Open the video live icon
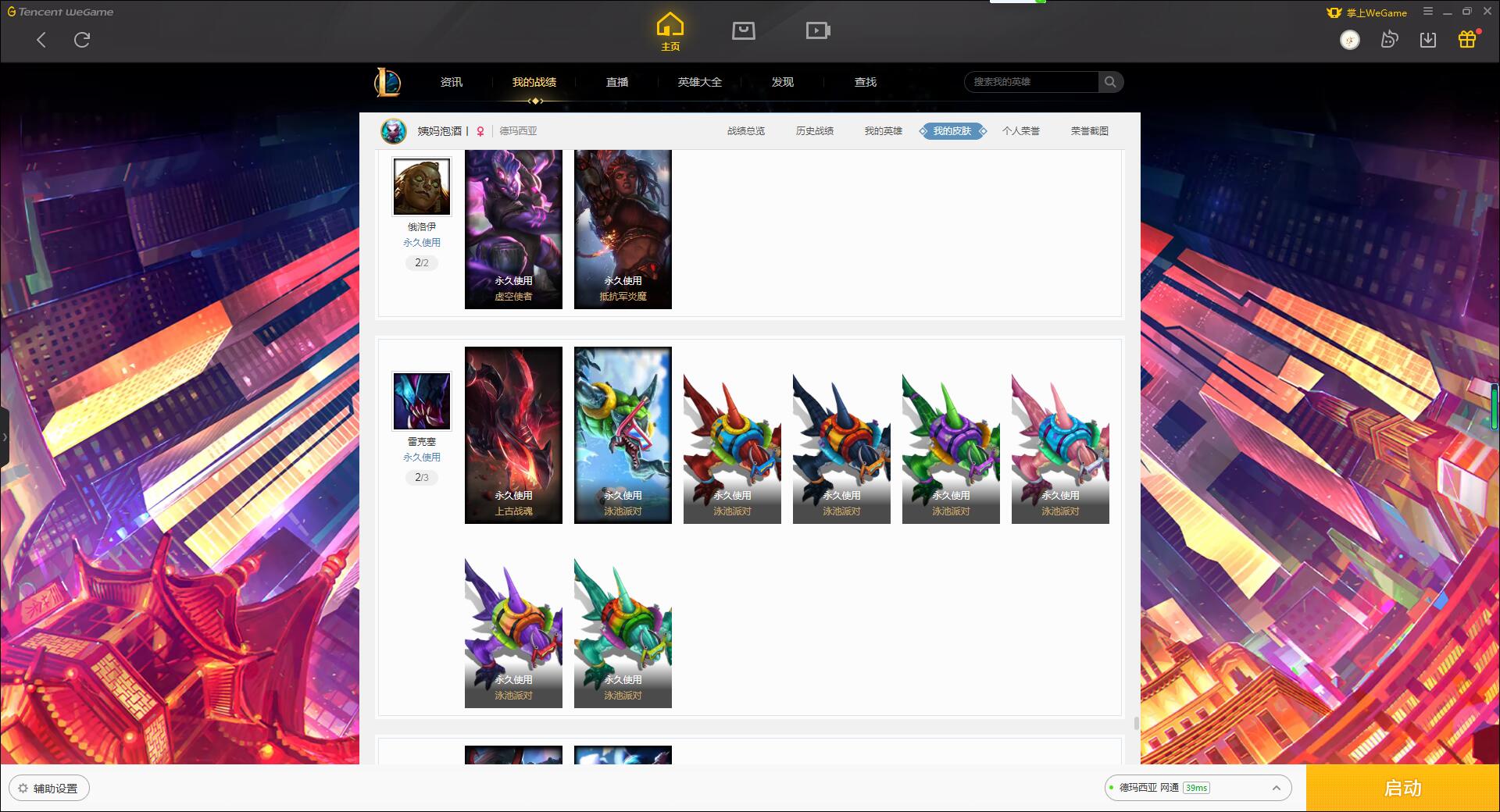Screen dimensions: 1500x812 (x=818, y=30)
